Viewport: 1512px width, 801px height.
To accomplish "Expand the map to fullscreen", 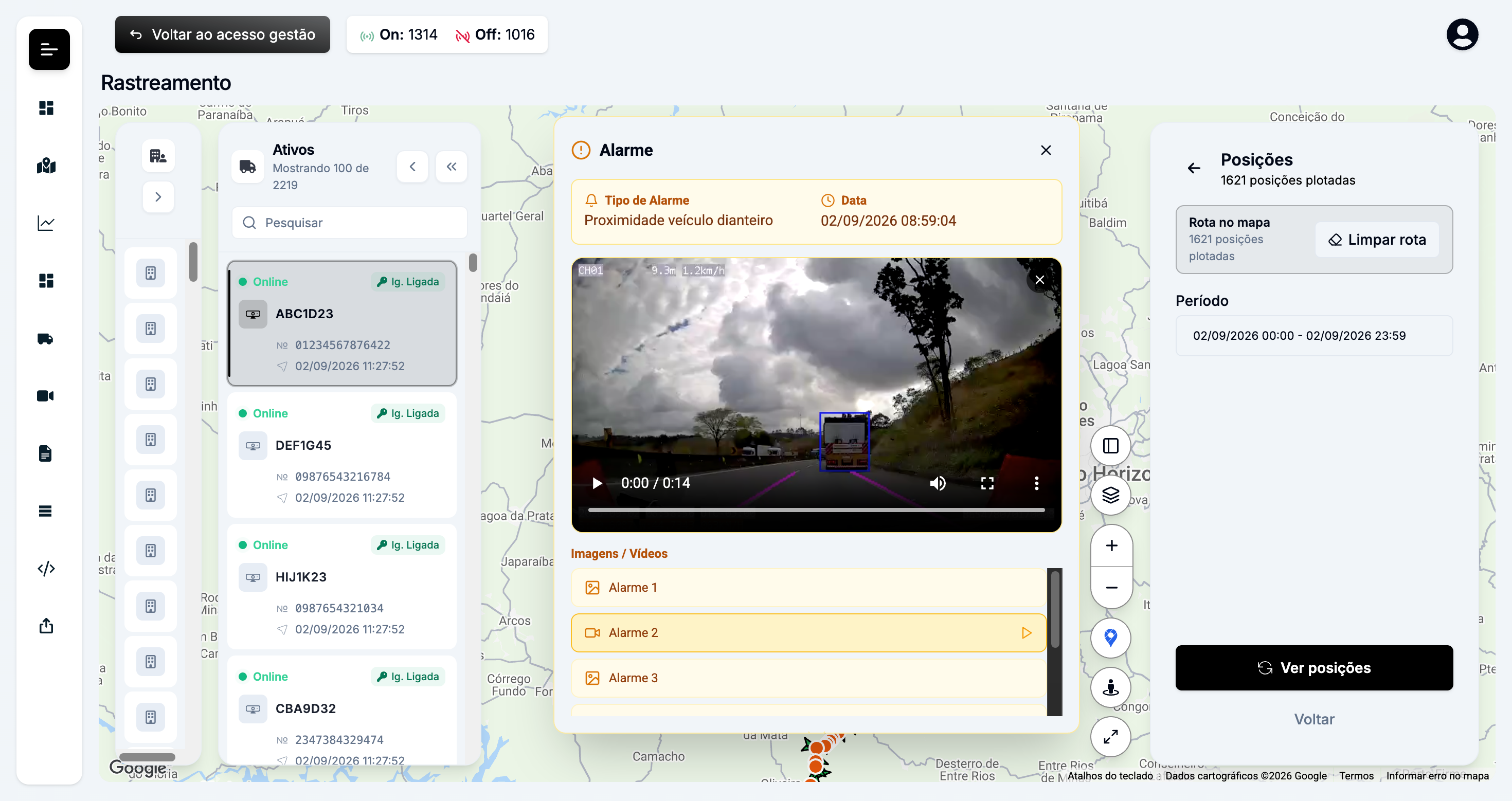I will tap(1110, 736).
